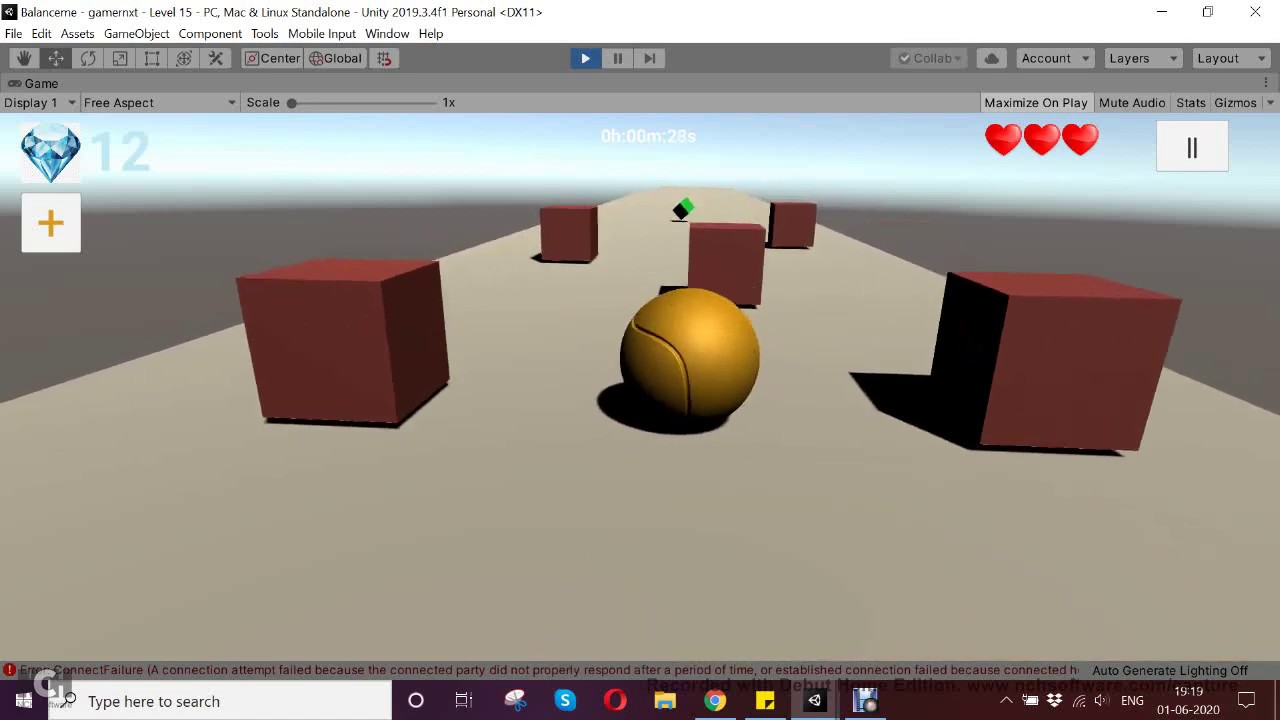Show hidden system tray icons
The width and height of the screenshot is (1280, 720).
1007,701
